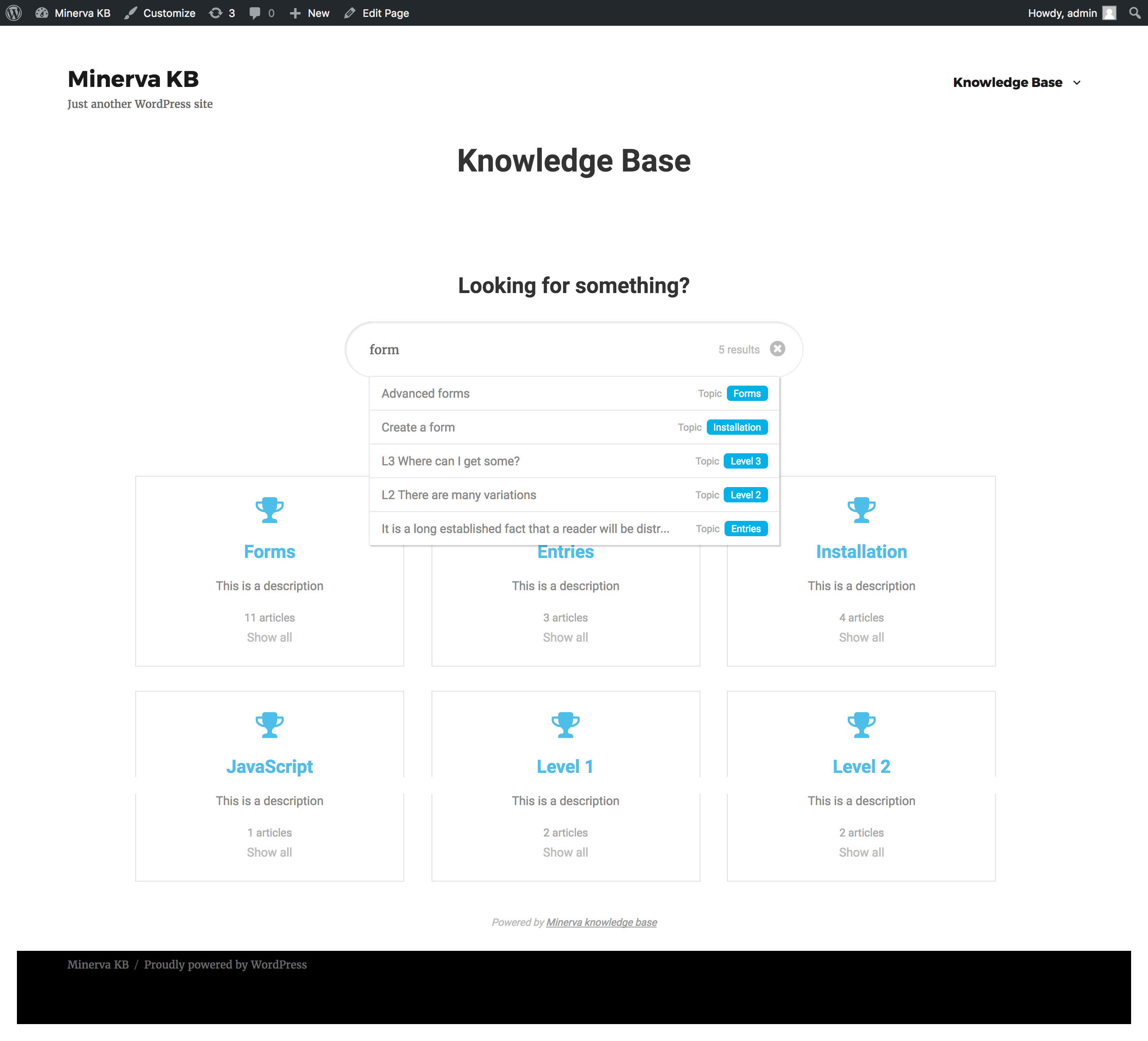Click the New plus icon
Viewport: 1148px width, 1041px height.
(295, 12)
